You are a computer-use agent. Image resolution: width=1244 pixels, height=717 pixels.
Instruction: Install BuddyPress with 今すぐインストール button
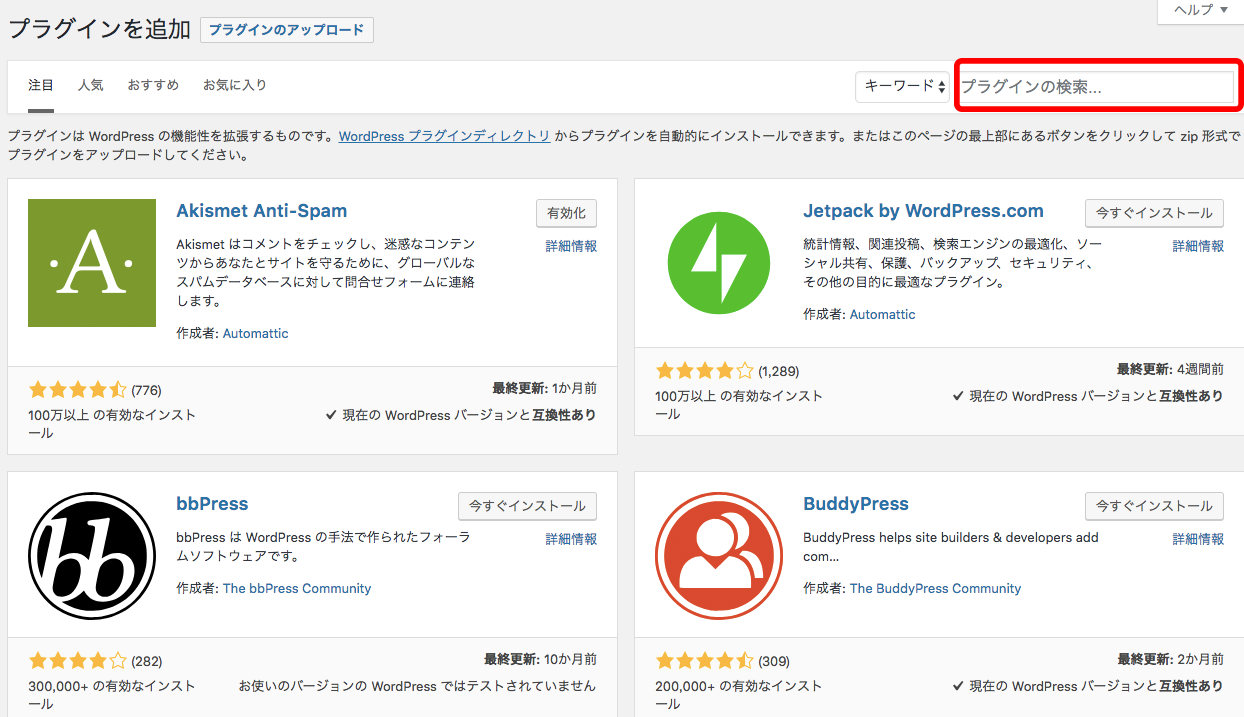coord(1154,506)
